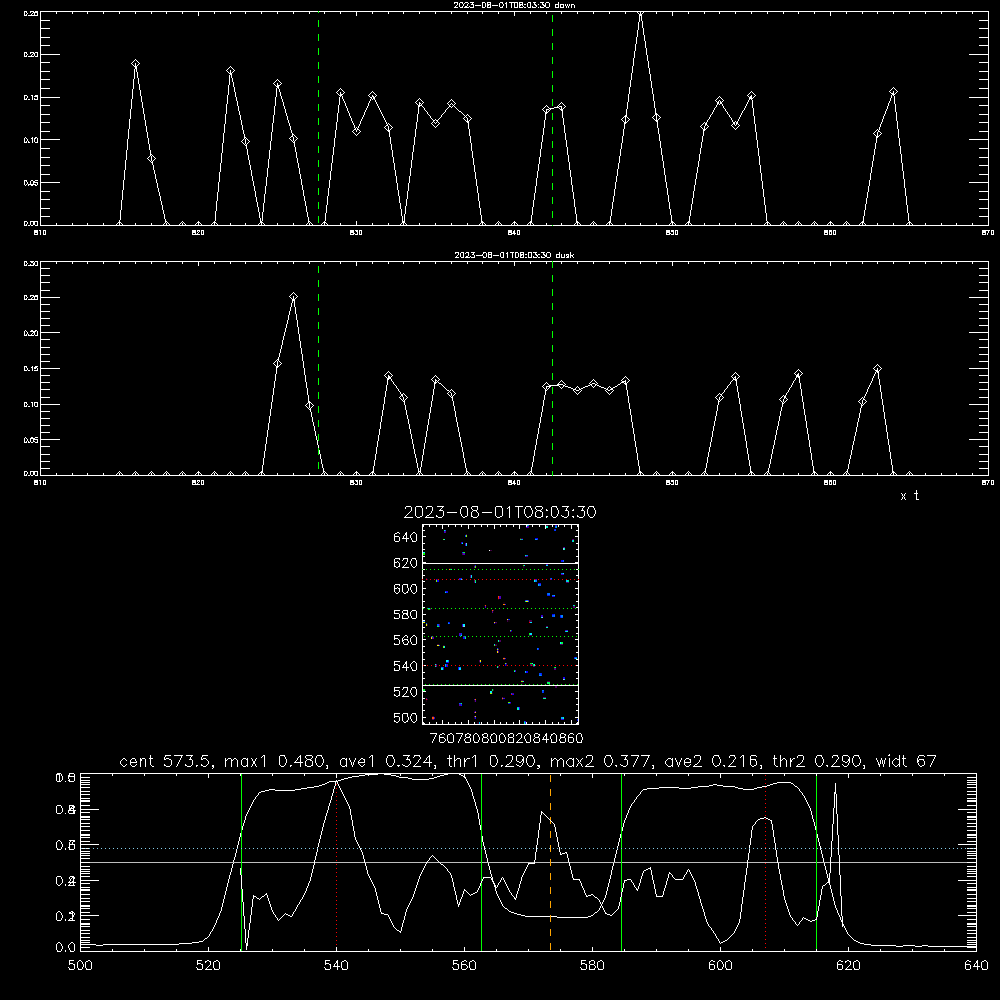The image size is (1000, 1000).
Task: Click the "840" x-axis label of dusk plot
Action: [x=514, y=483]
